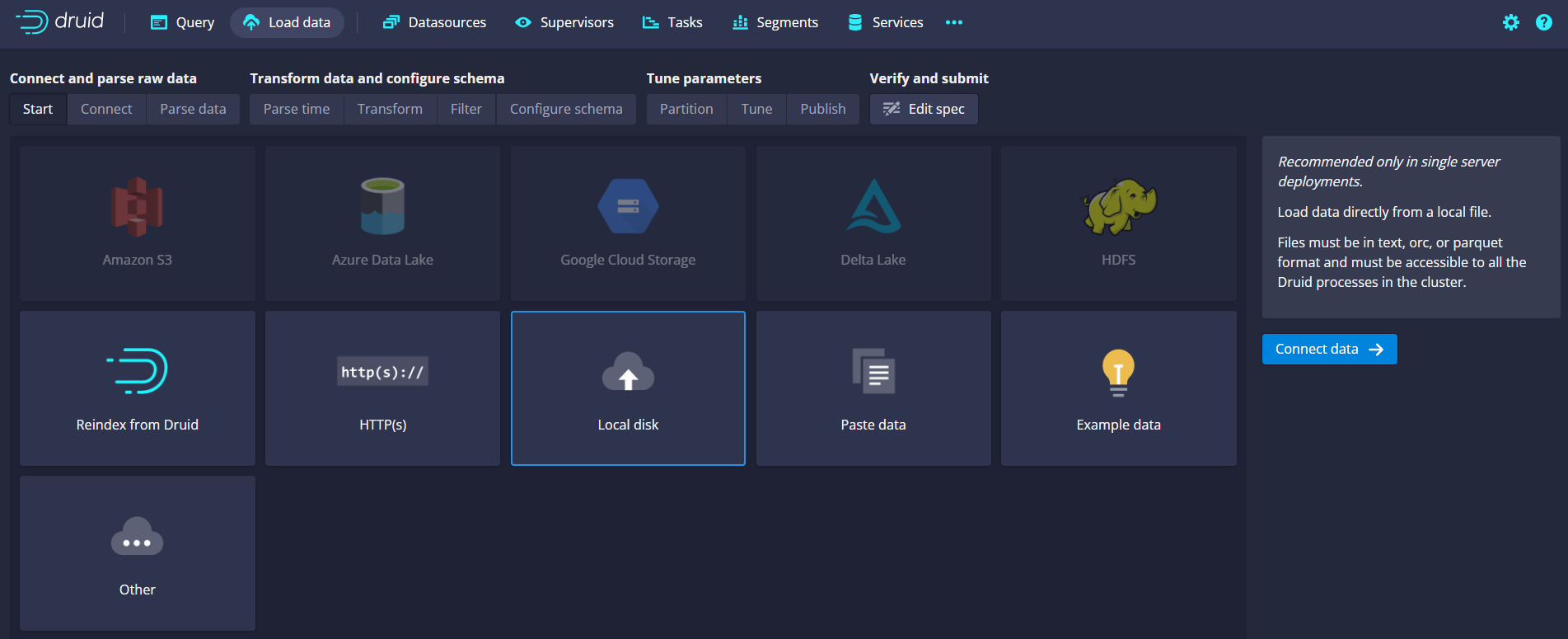Switch to the Parse data step
Viewport: 1568px width, 639px height.
[193, 109]
